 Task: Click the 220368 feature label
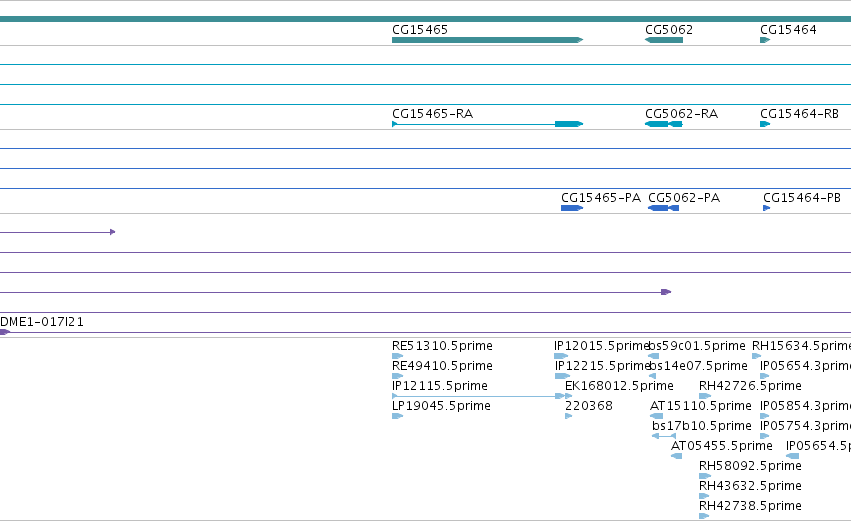click(x=589, y=406)
